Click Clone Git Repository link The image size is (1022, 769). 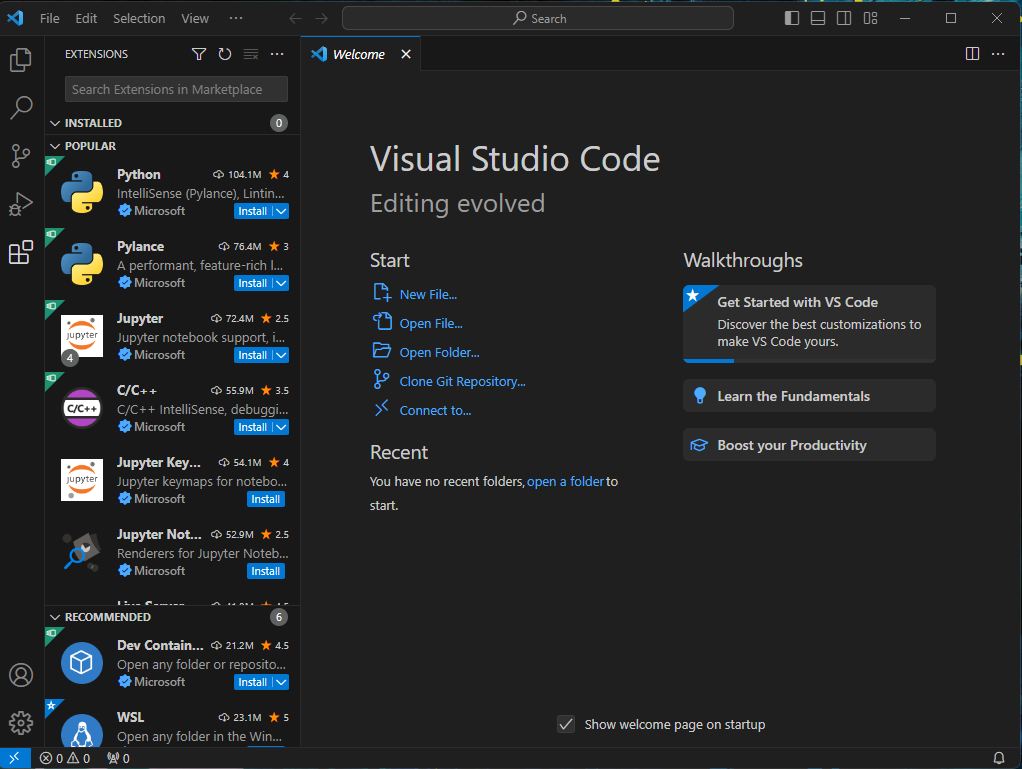pyautogui.click(x=462, y=381)
